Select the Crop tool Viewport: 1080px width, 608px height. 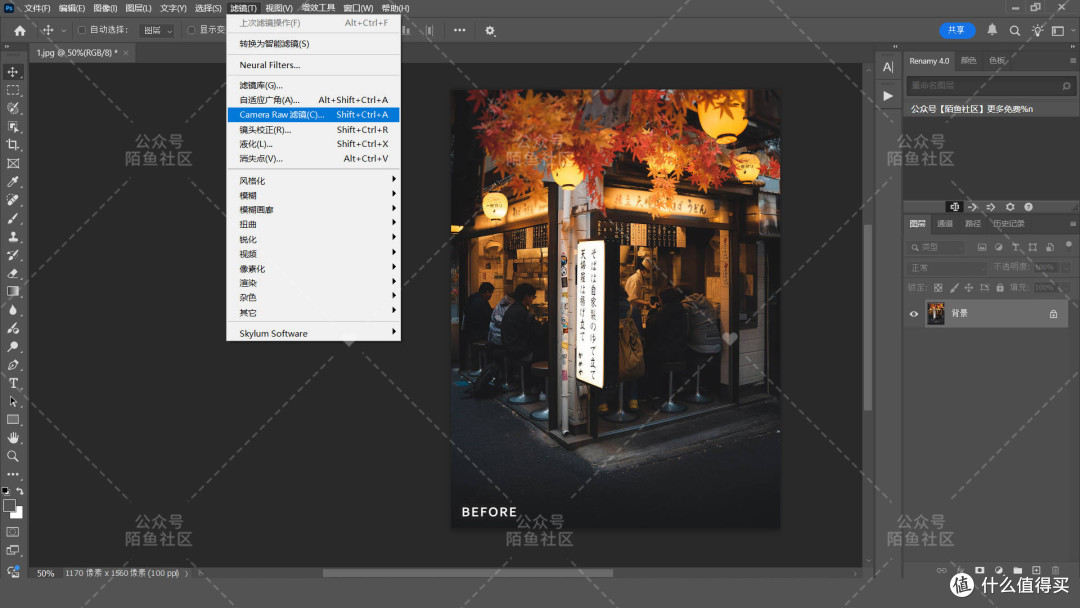pos(13,145)
